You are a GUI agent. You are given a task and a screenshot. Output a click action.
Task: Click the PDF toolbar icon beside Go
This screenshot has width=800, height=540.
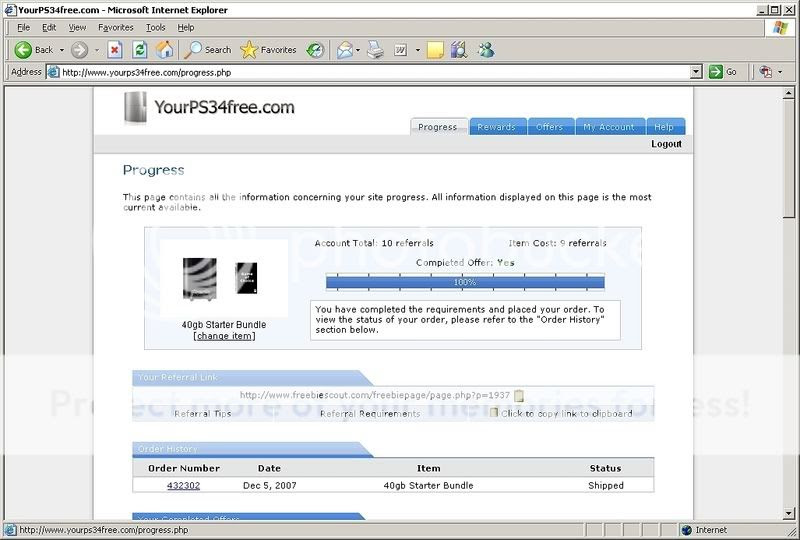click(765, 72)
